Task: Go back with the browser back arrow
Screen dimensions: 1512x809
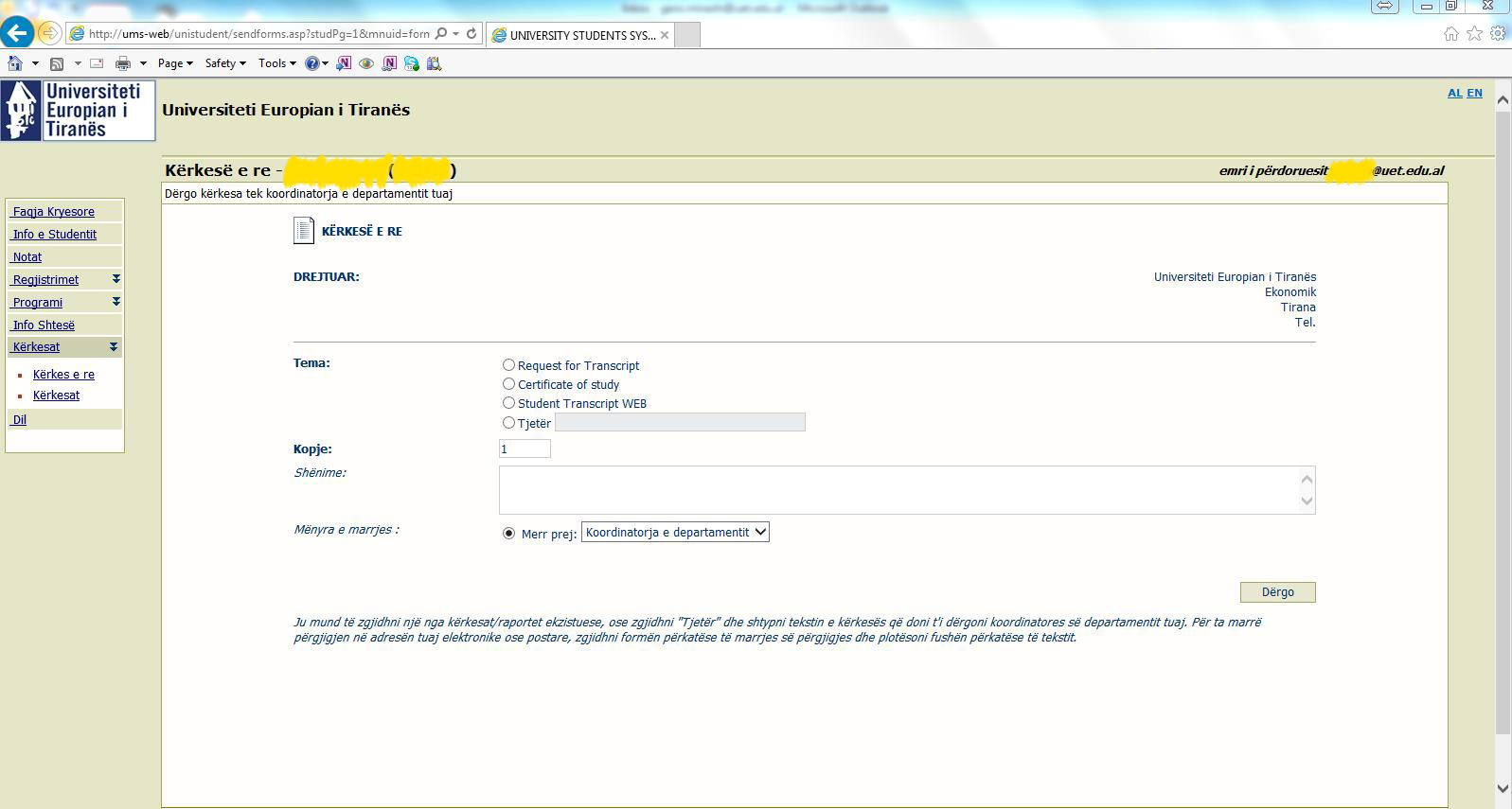Action: pos(16,33)
